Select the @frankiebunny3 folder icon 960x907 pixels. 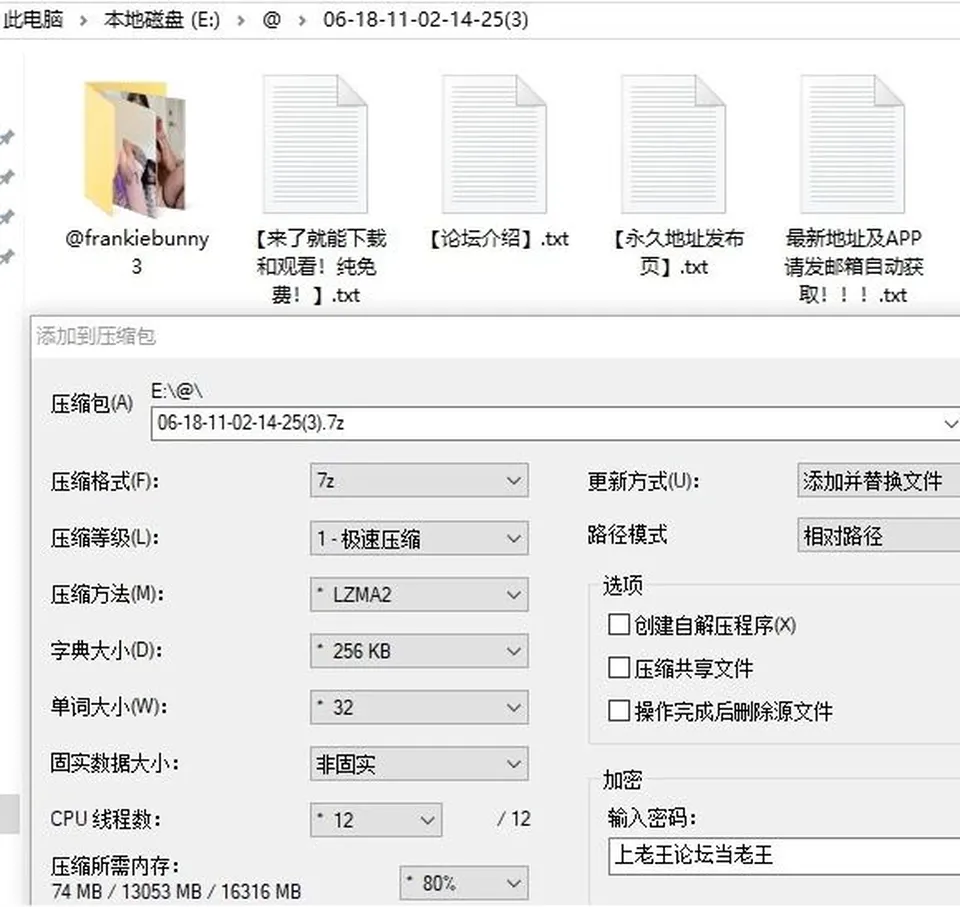[x=135, y=149]
